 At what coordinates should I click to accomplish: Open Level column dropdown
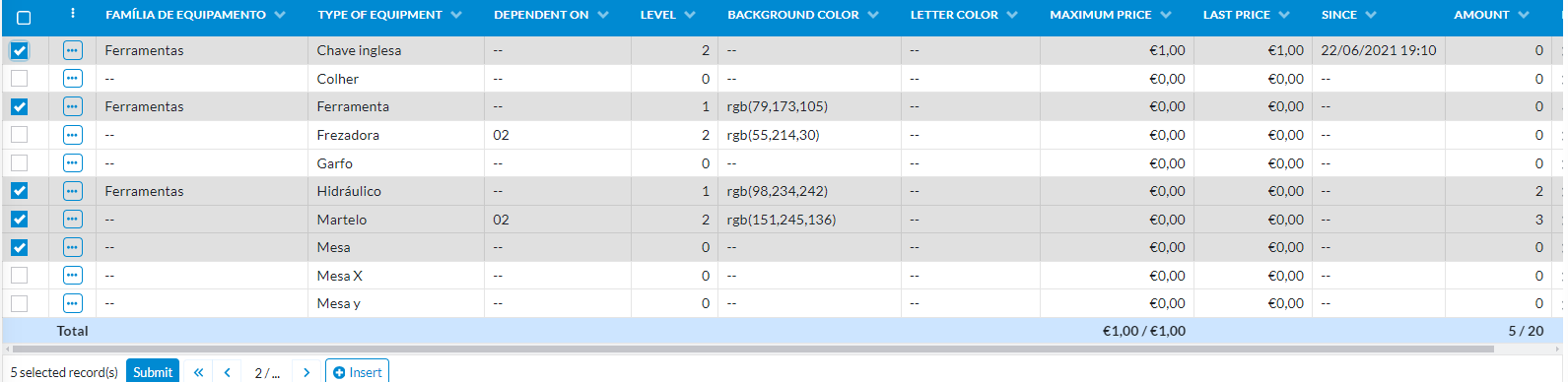point(690,15)
